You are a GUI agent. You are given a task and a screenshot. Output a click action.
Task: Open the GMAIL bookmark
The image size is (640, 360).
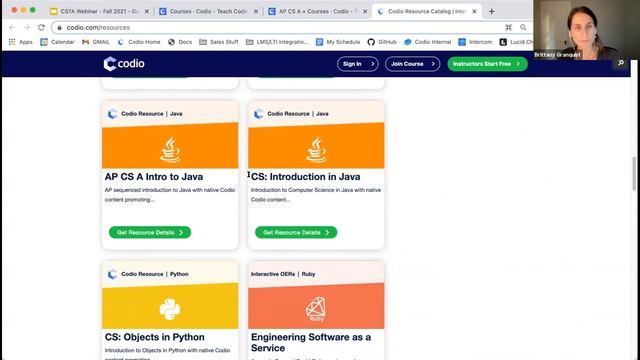96,42
